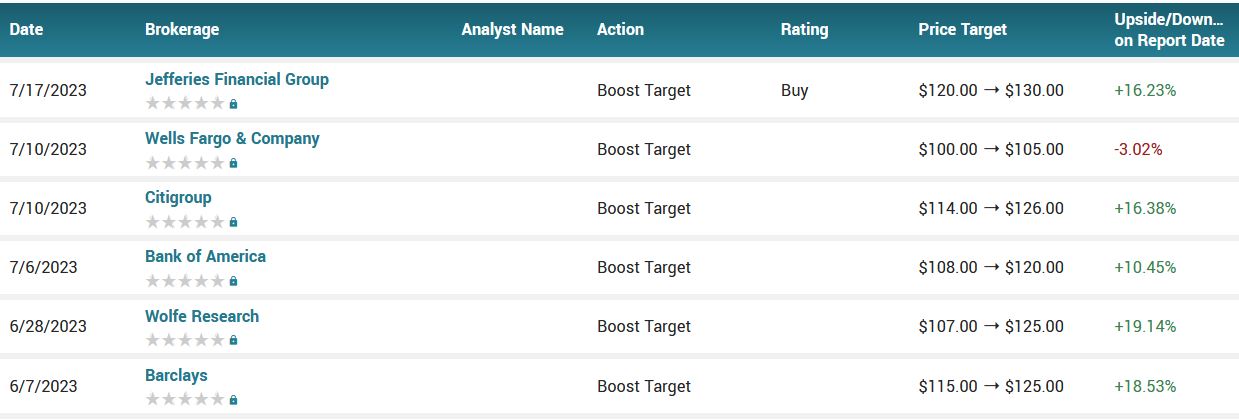Click the lock icon under Bank of America
The height and width of the screenshot is (420, 1239).
click(x=233, y=280)
